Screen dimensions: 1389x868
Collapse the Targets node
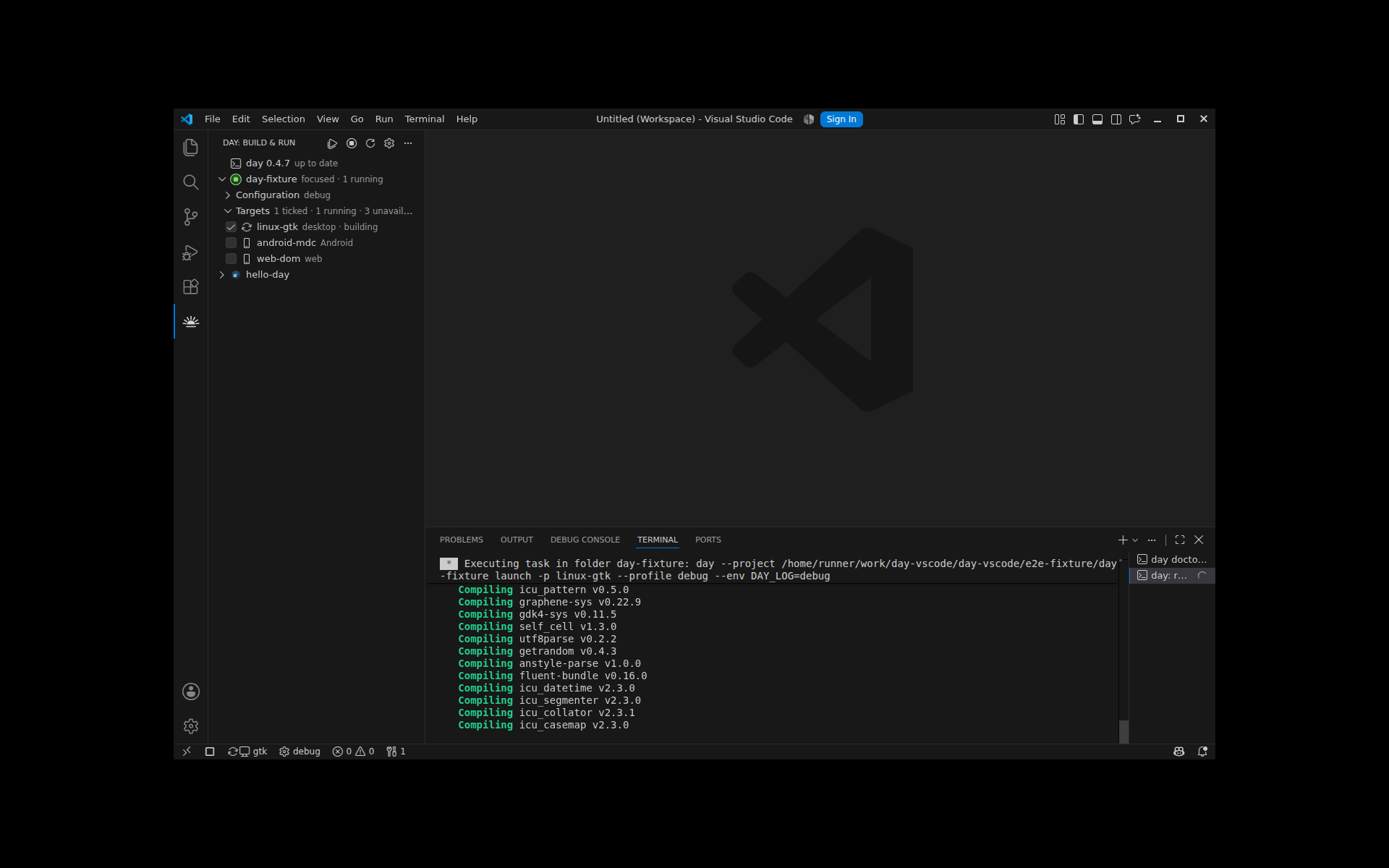coord(228,211)
